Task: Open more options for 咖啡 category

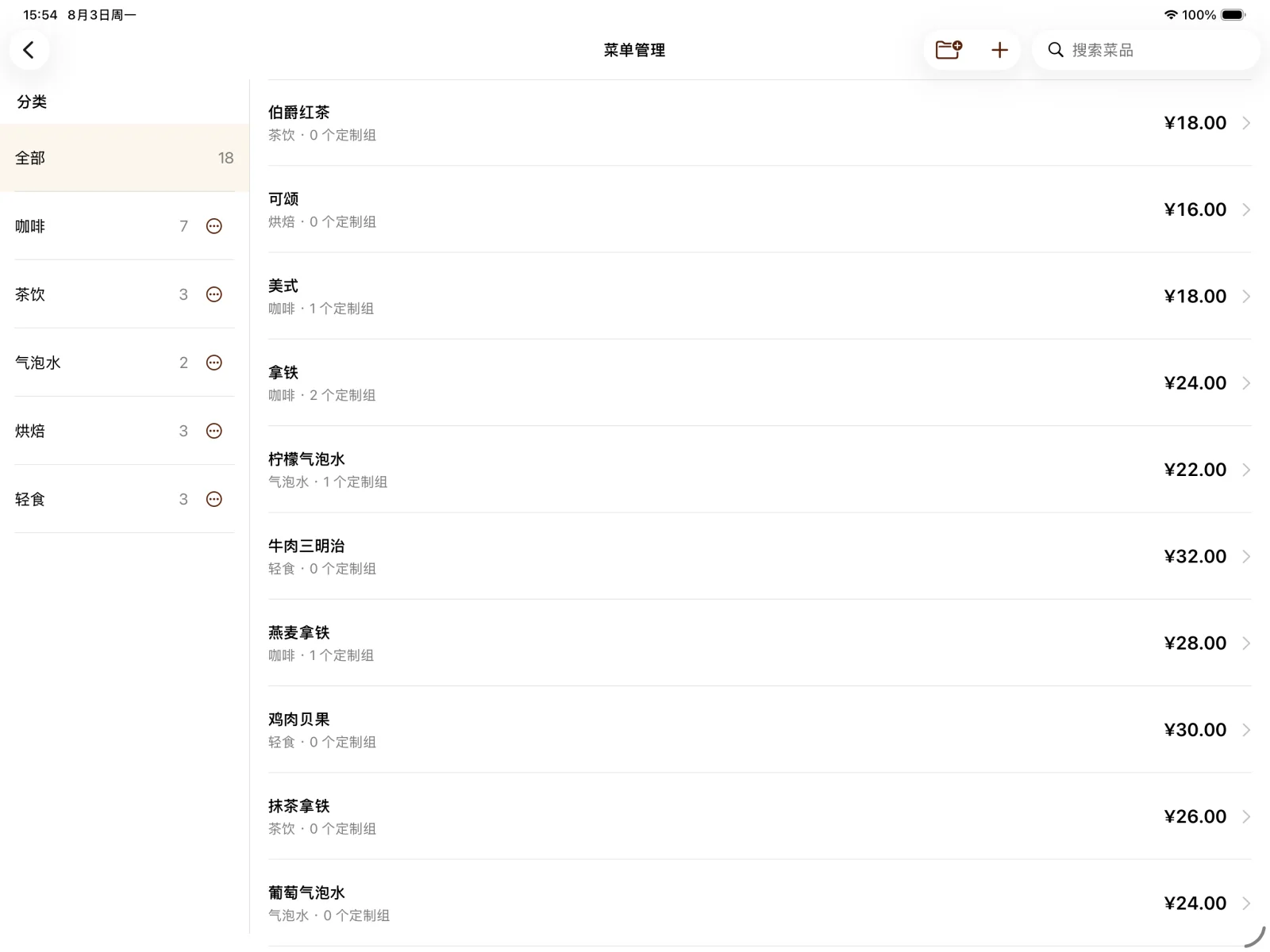Action: click(x=214, y=226)
